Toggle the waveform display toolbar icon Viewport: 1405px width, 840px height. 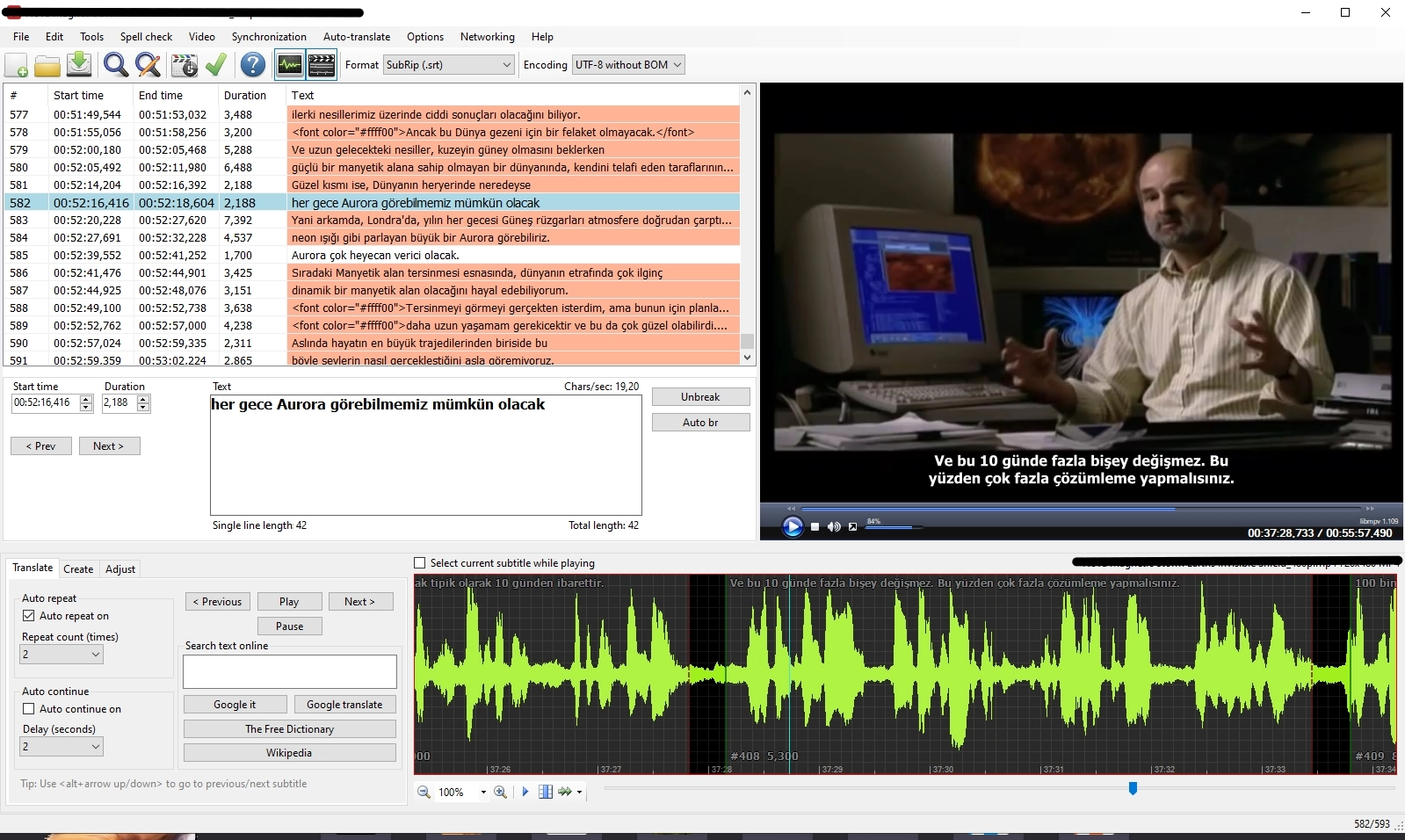pos(289,65)
